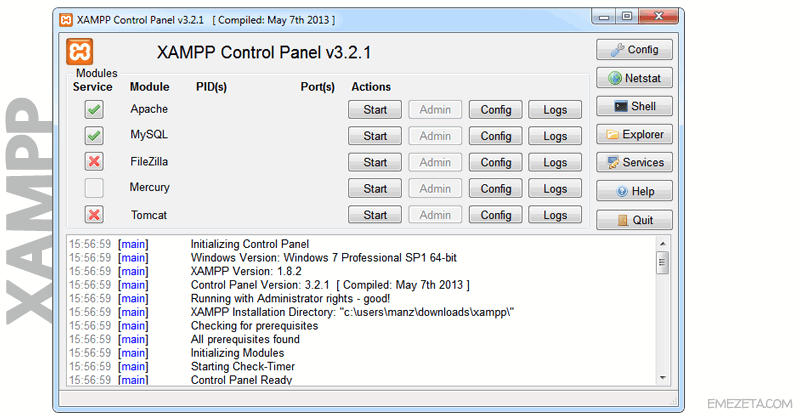Open Help with the question mark button

coord(634,191)
